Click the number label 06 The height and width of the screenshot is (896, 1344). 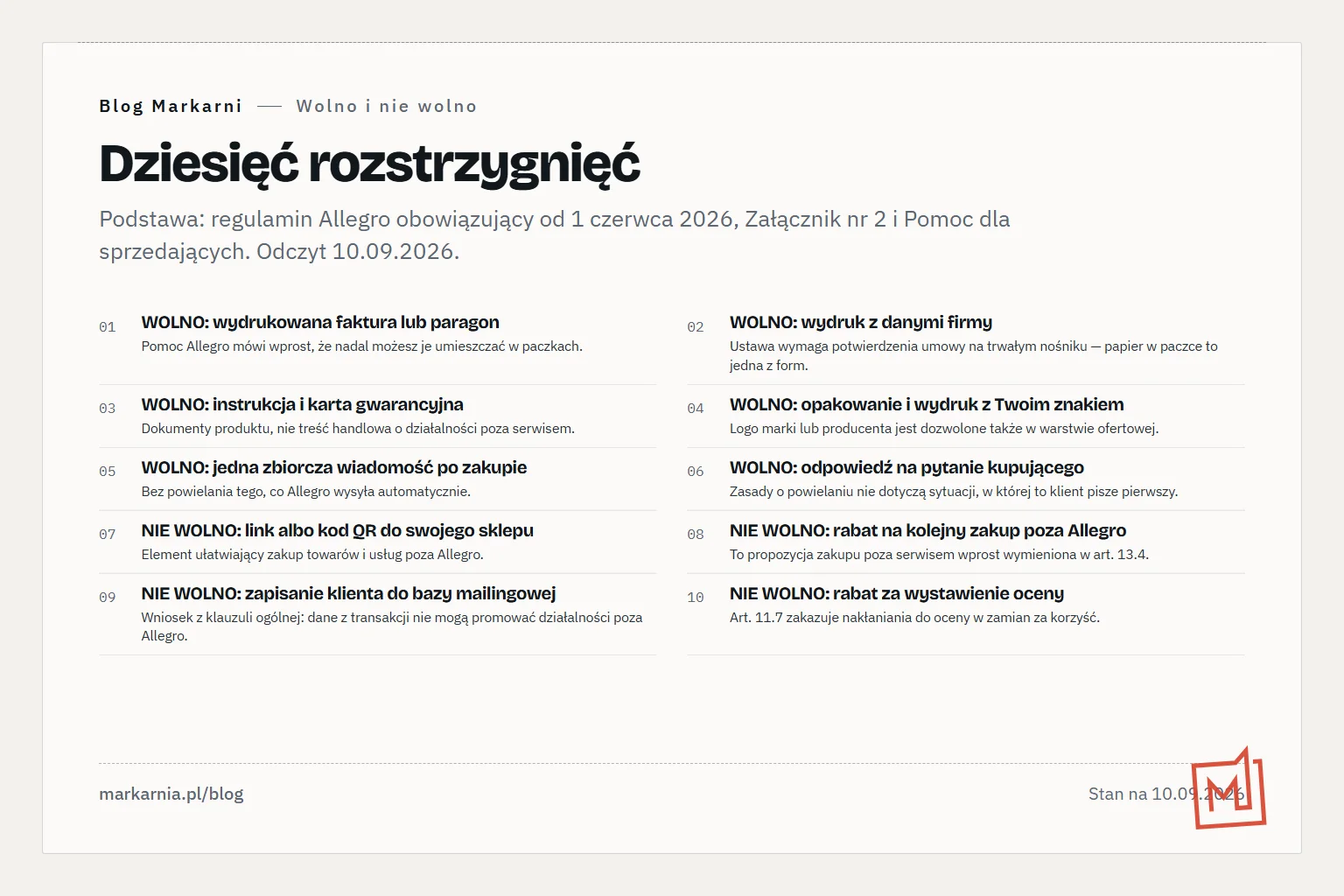point(696,472)
